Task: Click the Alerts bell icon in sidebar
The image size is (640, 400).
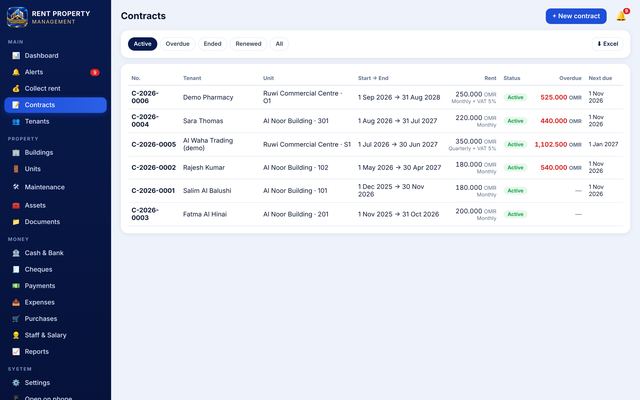Action: [16, 72]
